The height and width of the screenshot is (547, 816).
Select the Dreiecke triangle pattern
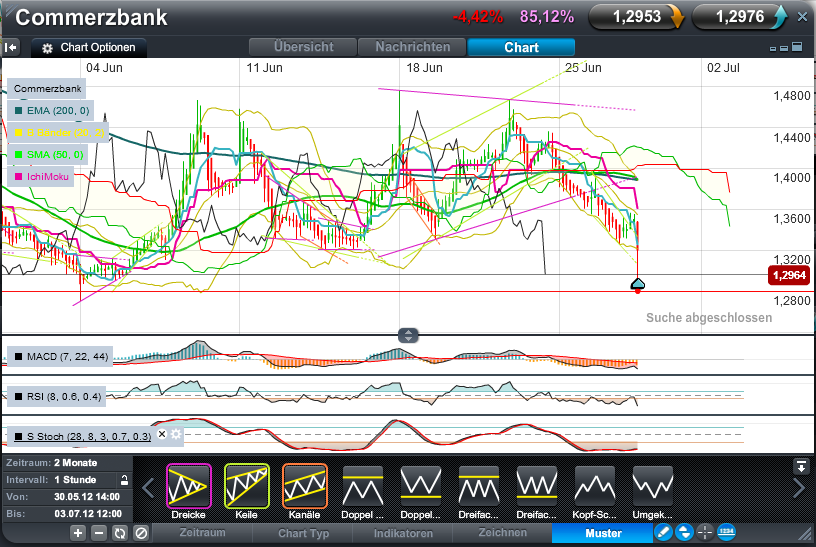click(x=188, y=486)
